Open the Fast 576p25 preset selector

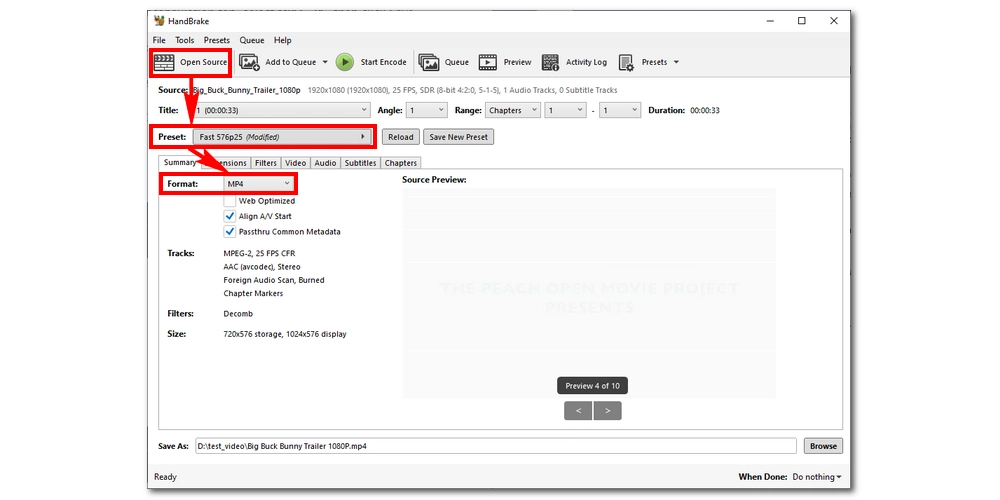coord(283,137)
